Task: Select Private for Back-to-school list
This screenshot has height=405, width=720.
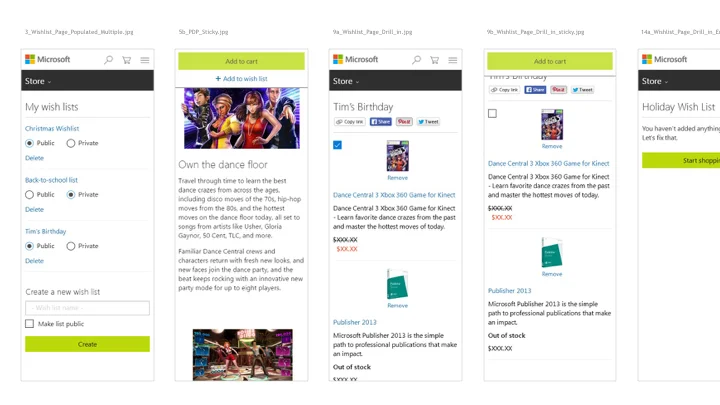Action: click(x=71, y=195)
